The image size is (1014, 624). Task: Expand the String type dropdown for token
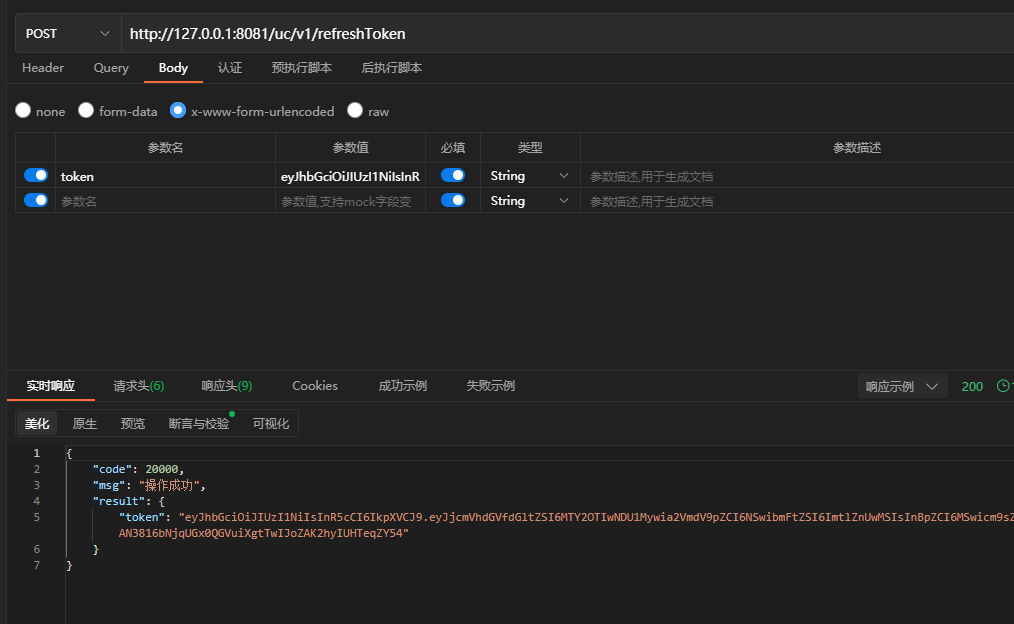click(530, 176)
